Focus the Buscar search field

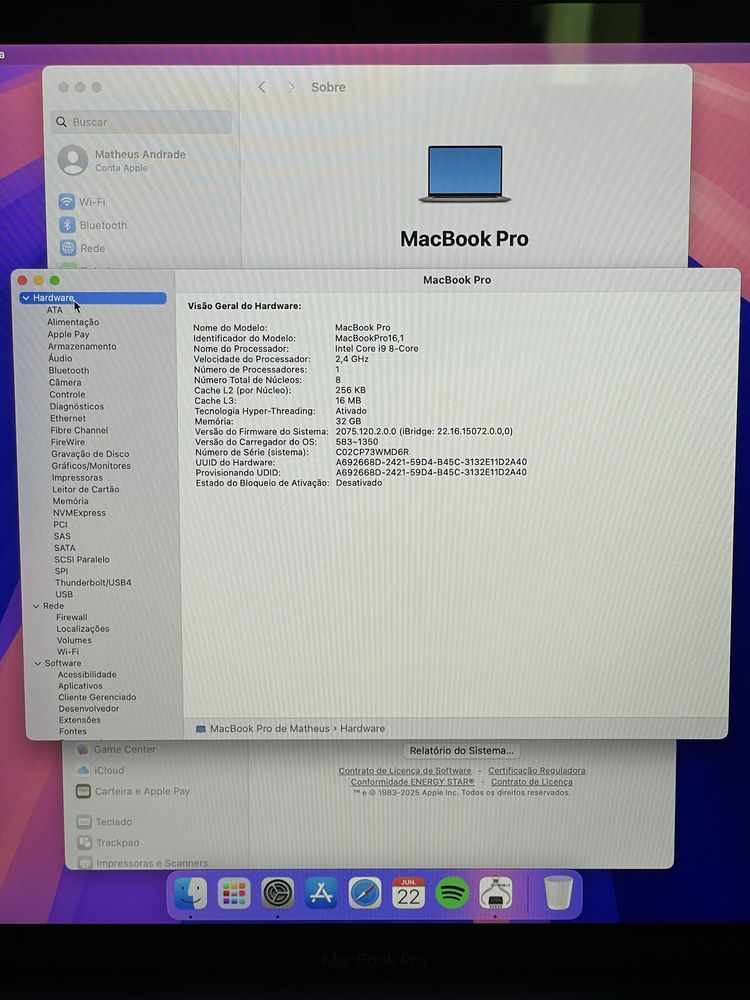tap(142, 122)
